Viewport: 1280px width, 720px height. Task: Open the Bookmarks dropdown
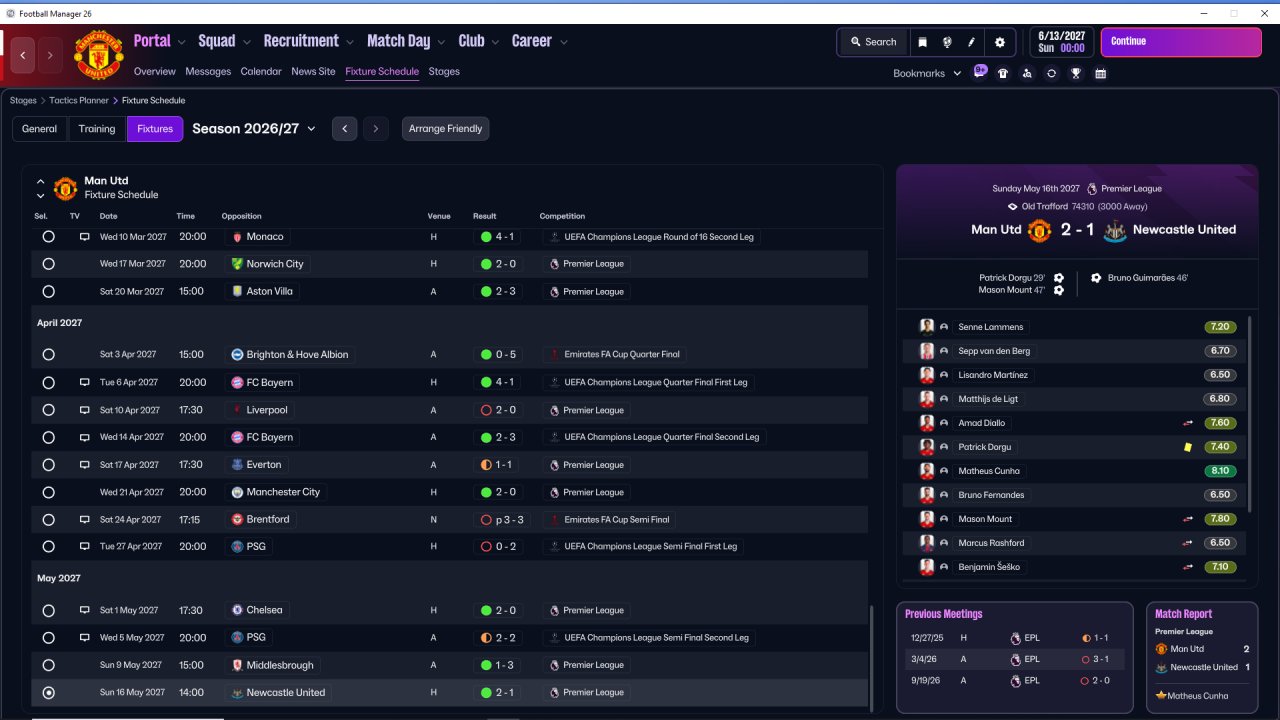pos(927,73)
